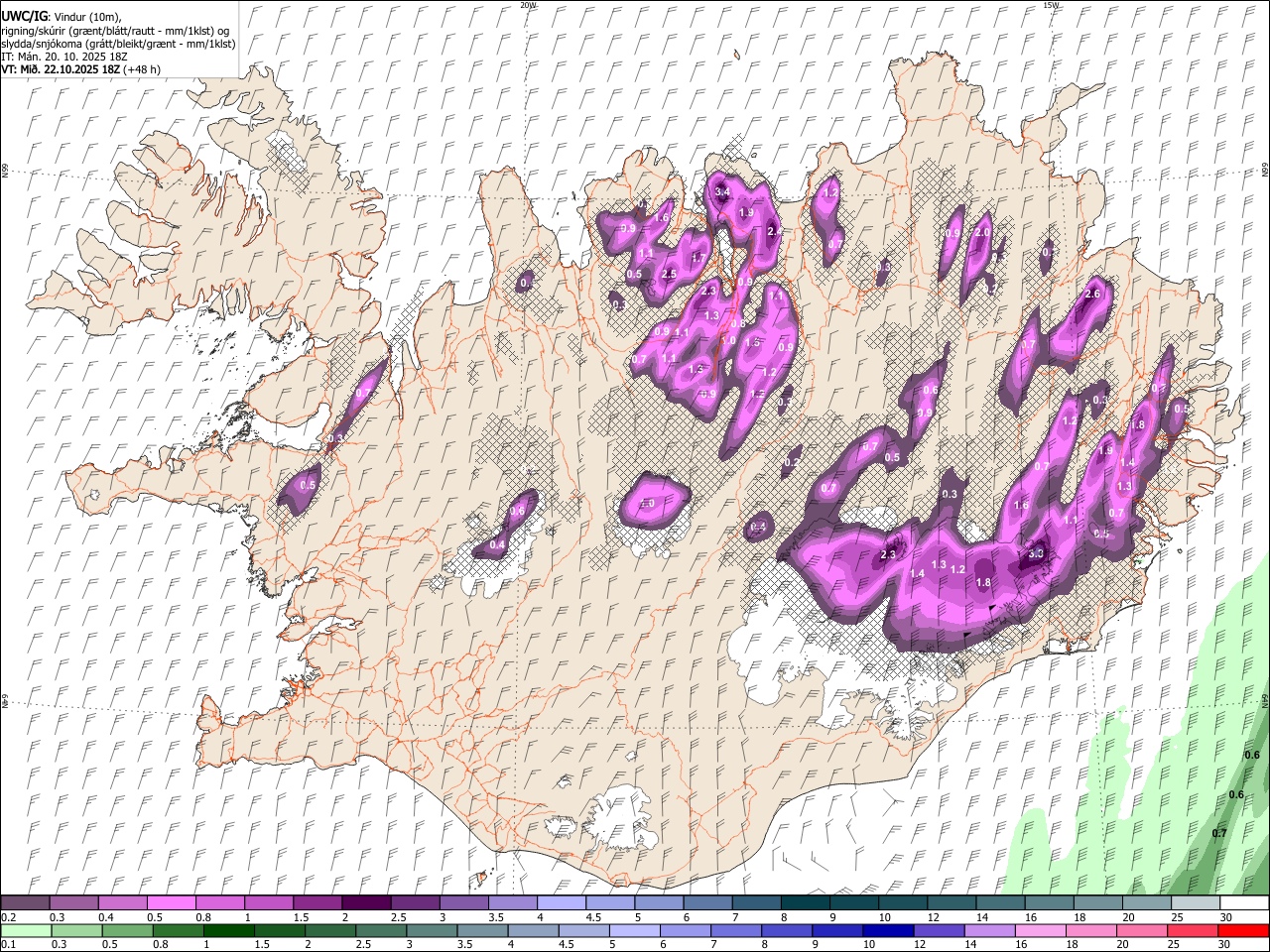Click the '20W' longitude label
The height and width of the screenshot is (952, 1270).
528,5
